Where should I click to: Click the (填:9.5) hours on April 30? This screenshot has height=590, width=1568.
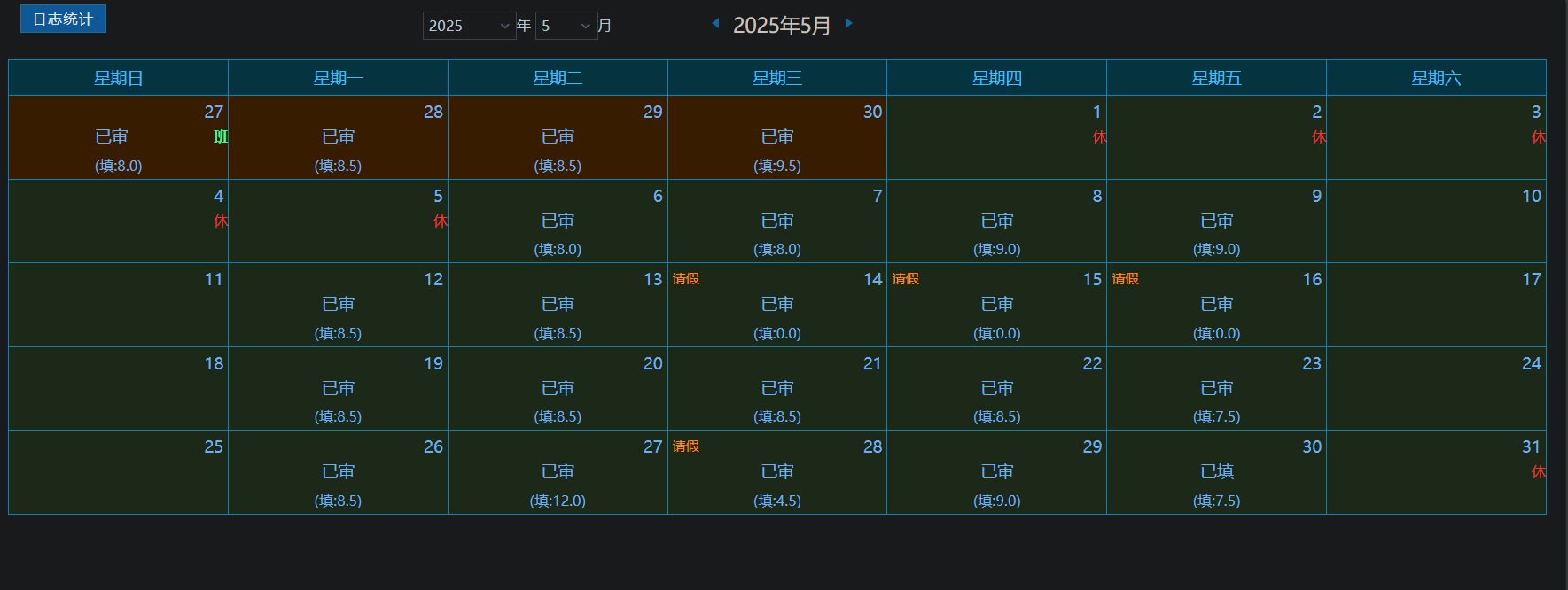coord(777,166)
